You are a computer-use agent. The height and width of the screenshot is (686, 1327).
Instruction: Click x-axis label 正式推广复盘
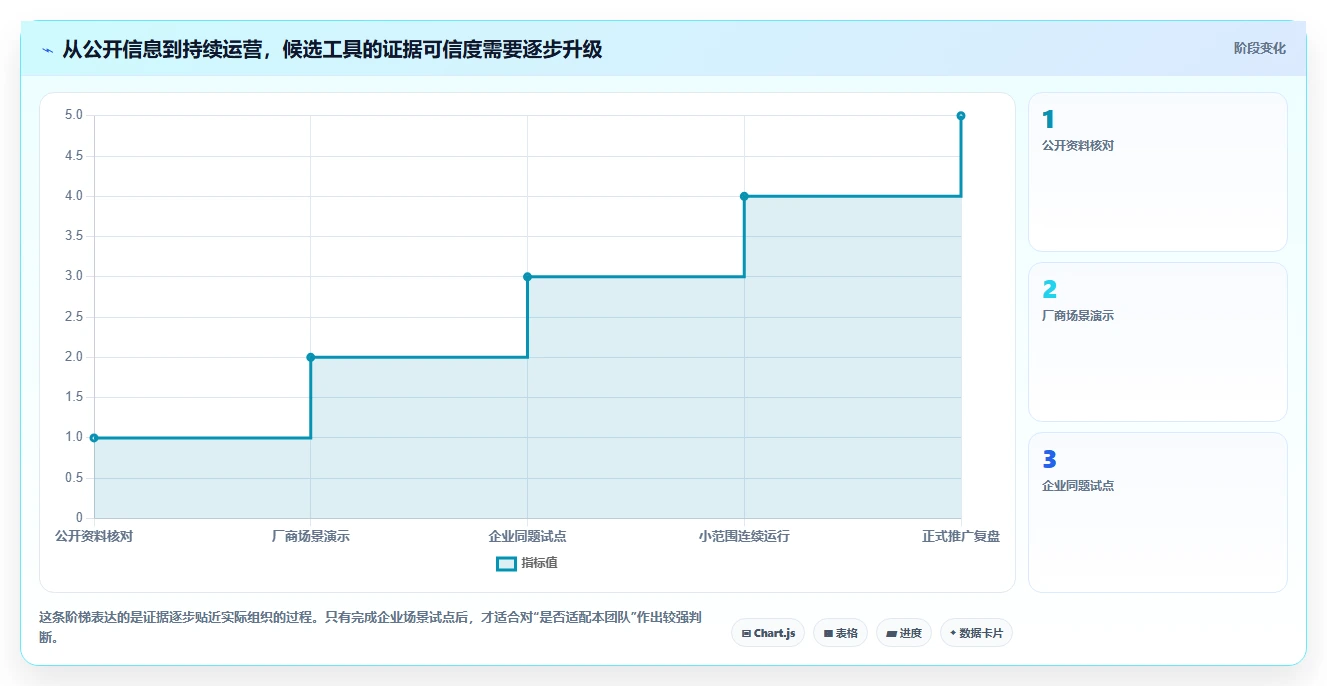(961, 536)
